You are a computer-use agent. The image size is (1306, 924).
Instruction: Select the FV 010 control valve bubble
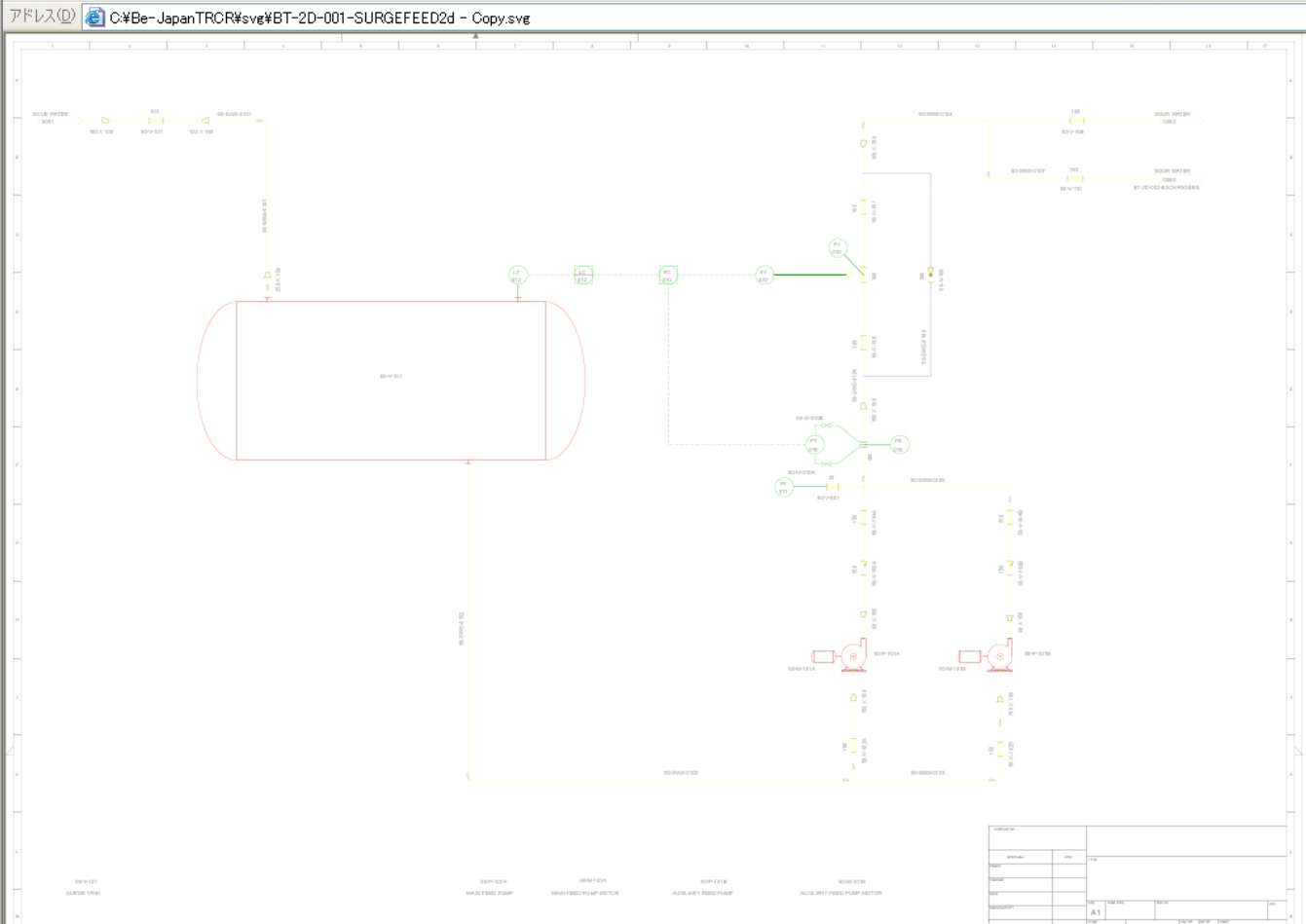838,248
